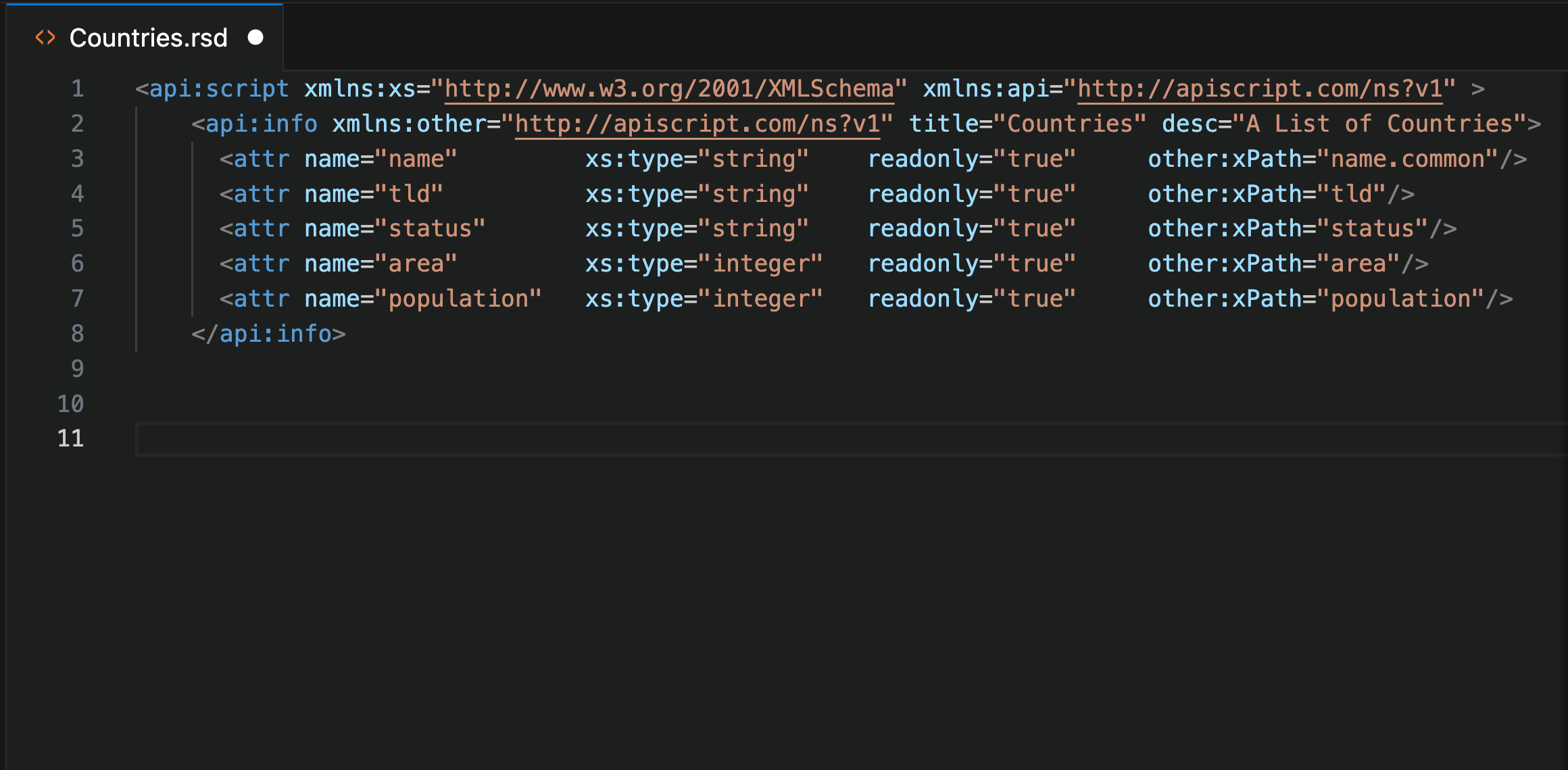Click the opening api:script tag name
Screen dimensions: 1568x770
219,88
